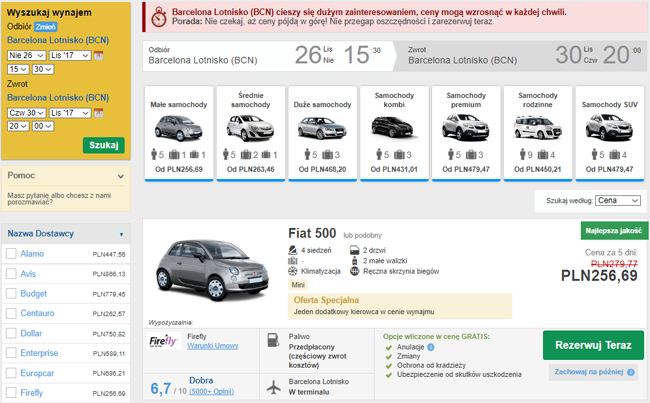650x403 pixels.
Task: Open the return hour dropdown 20
Action: click(18, 126)
